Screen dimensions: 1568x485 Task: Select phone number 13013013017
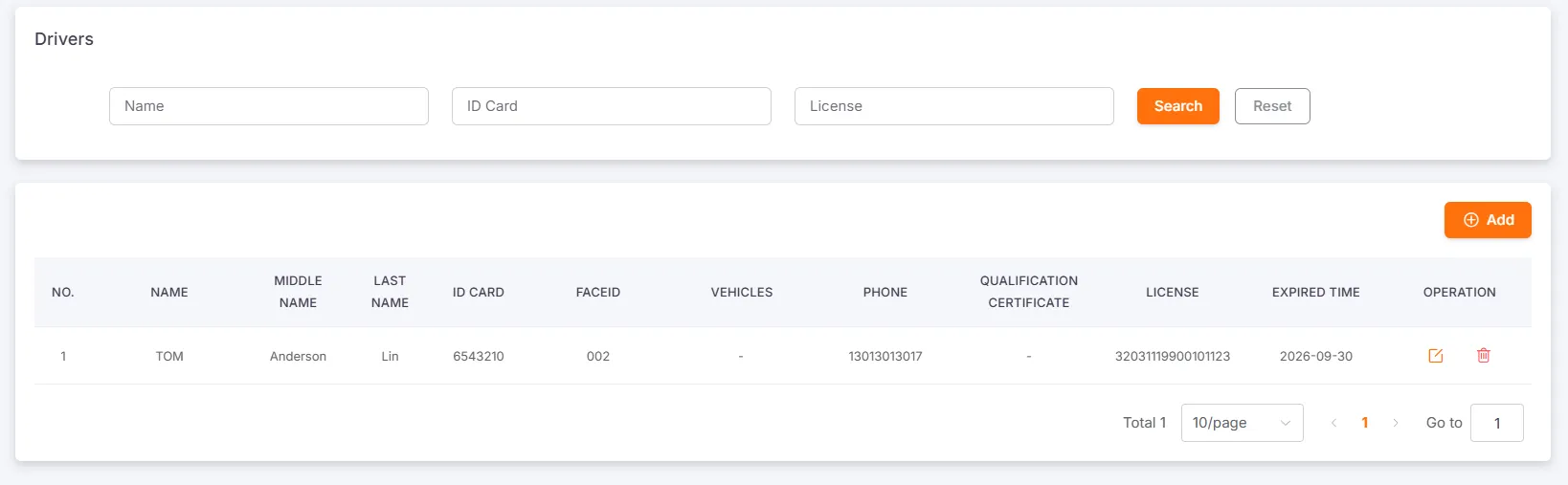885,356
